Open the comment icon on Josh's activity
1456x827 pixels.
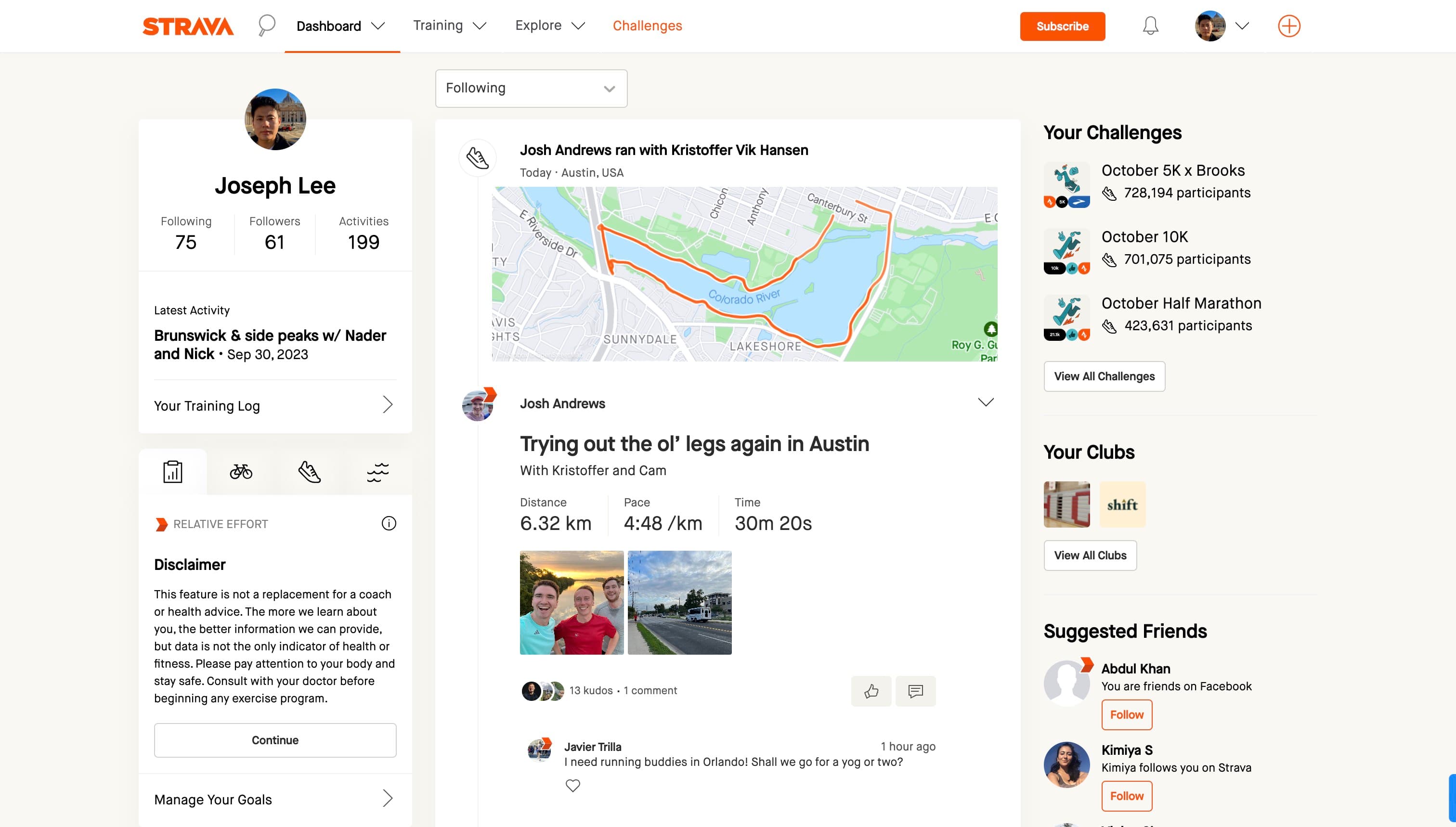(x=915, y=691)
